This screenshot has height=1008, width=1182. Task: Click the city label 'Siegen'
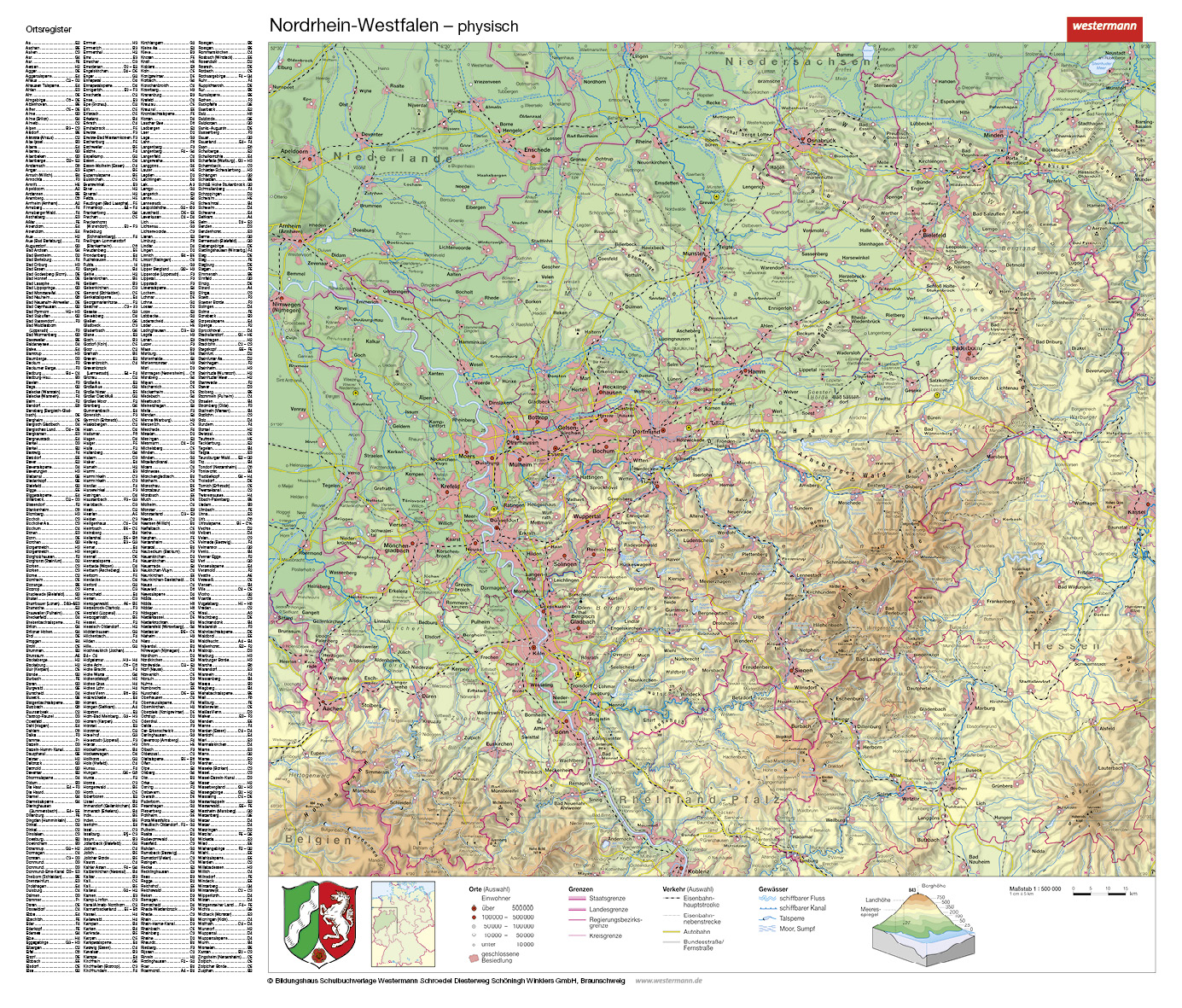pyautogui.click(x=805, y=670)
